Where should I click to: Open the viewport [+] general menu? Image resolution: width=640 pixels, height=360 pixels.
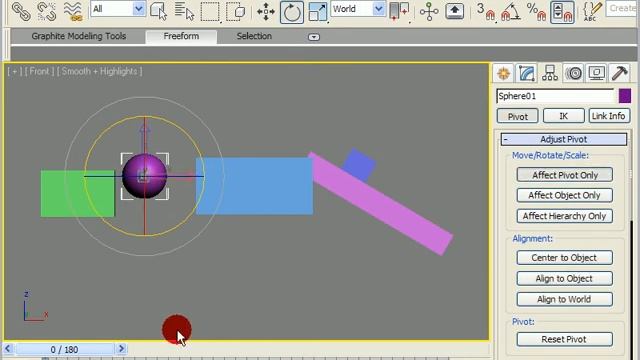(x=15, y=71)
